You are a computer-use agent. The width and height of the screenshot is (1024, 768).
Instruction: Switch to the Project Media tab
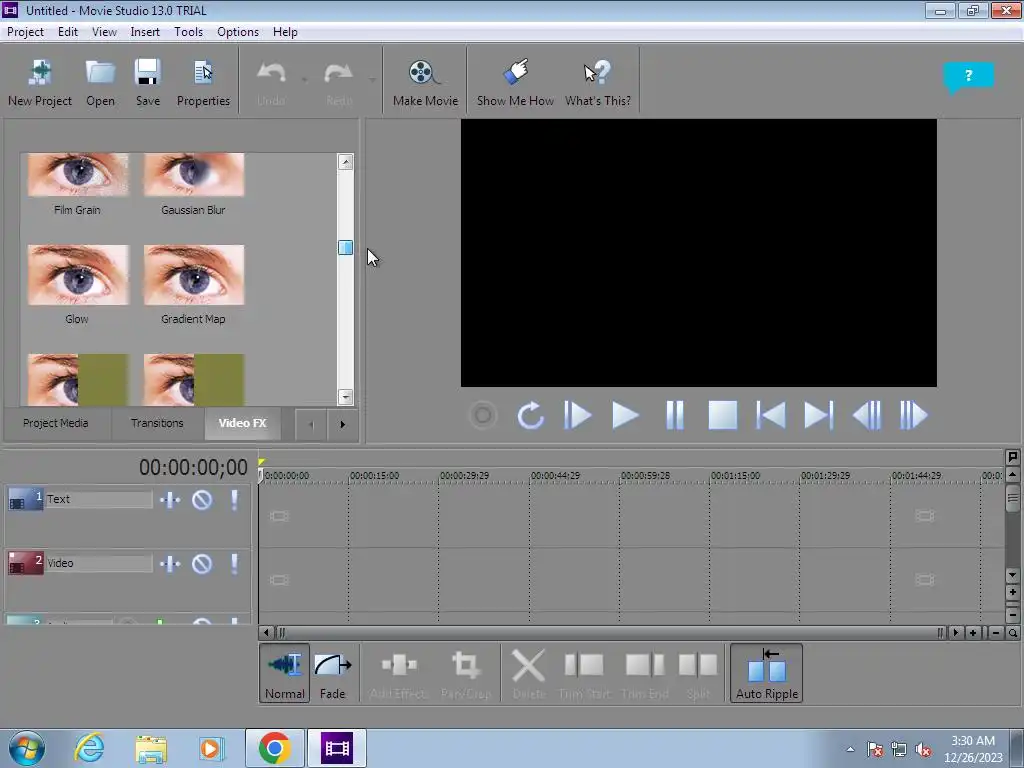(56, 423)
